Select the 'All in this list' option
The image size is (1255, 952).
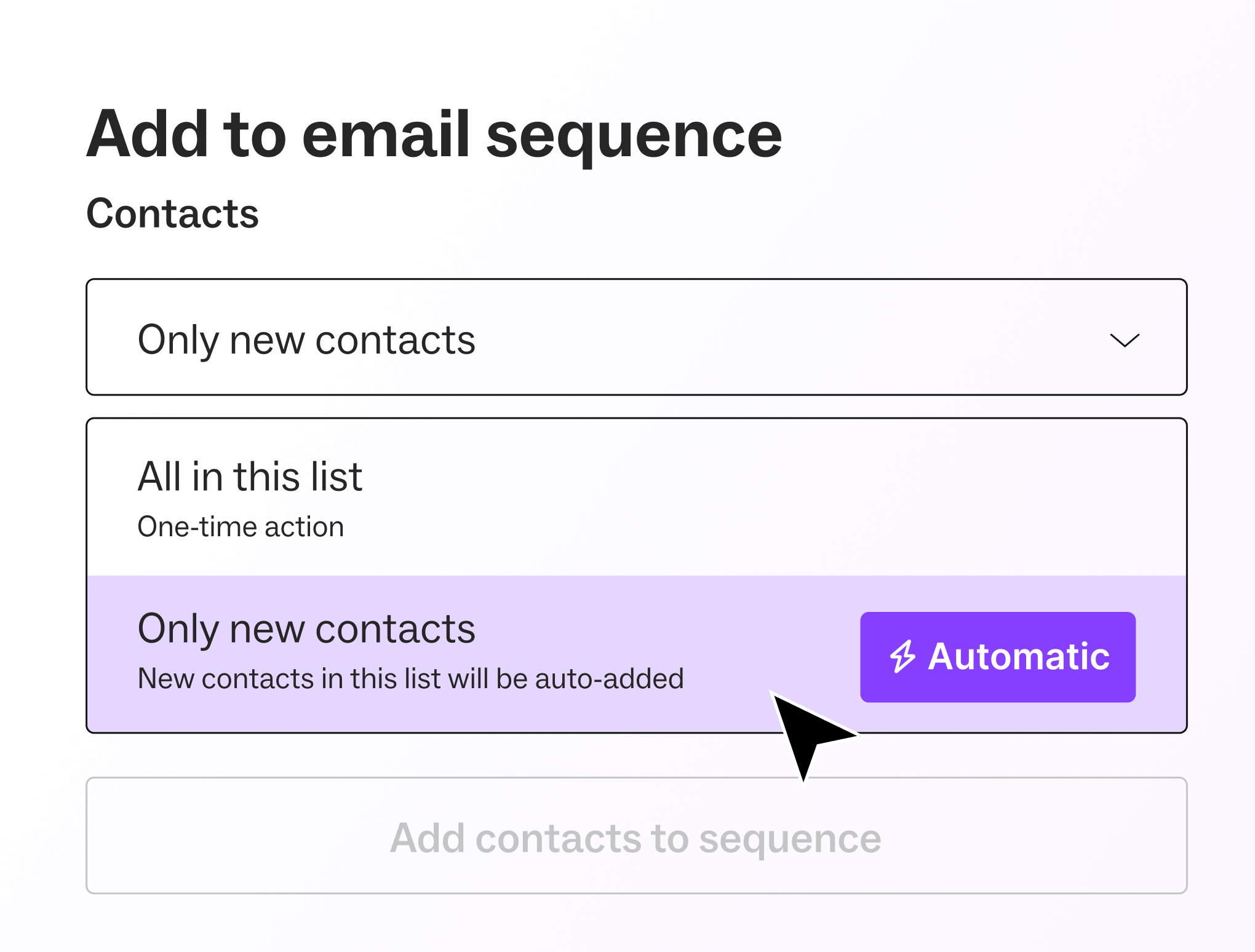pos(636,498)
